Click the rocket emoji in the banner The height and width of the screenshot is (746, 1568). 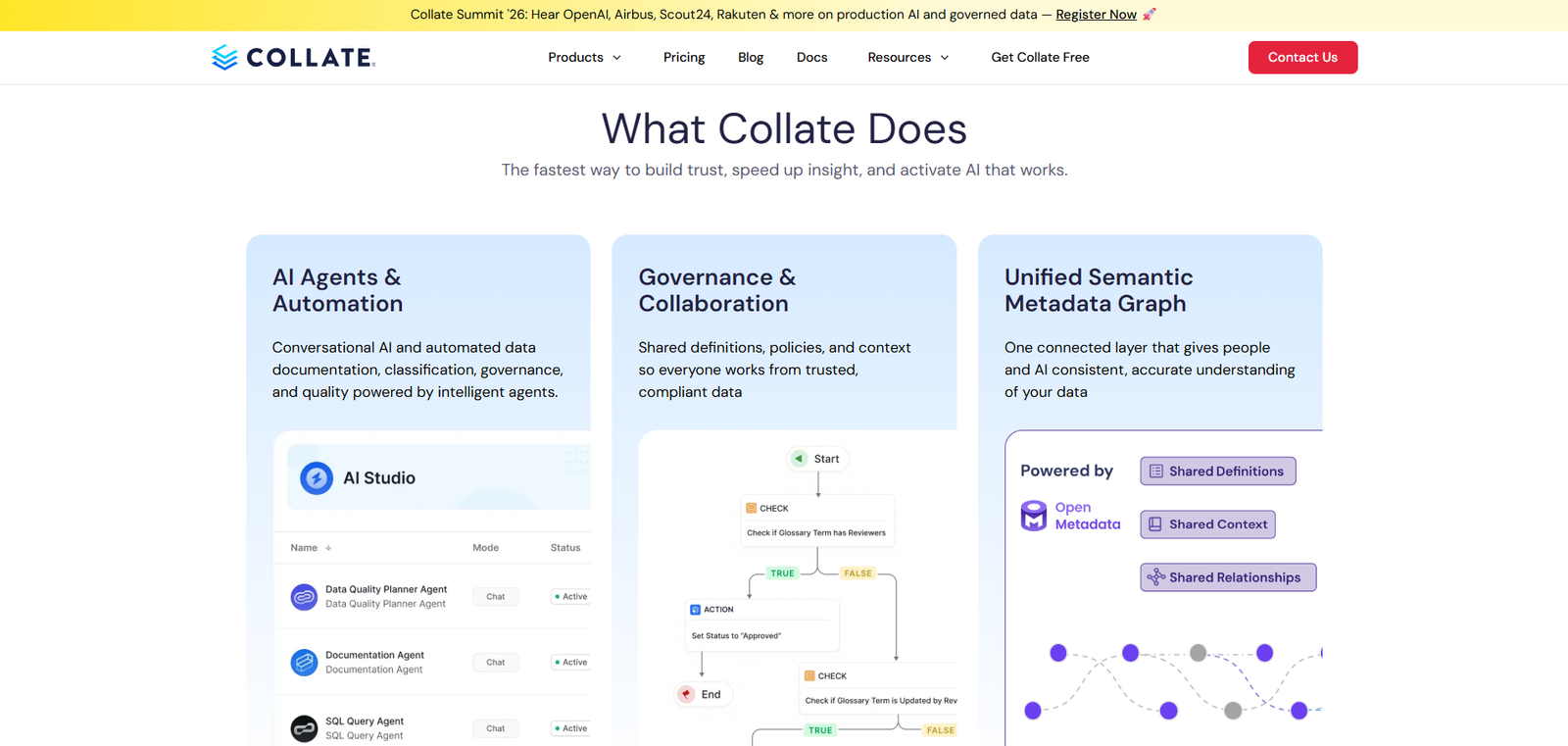pyautogui.click(x=1150, y=15)
